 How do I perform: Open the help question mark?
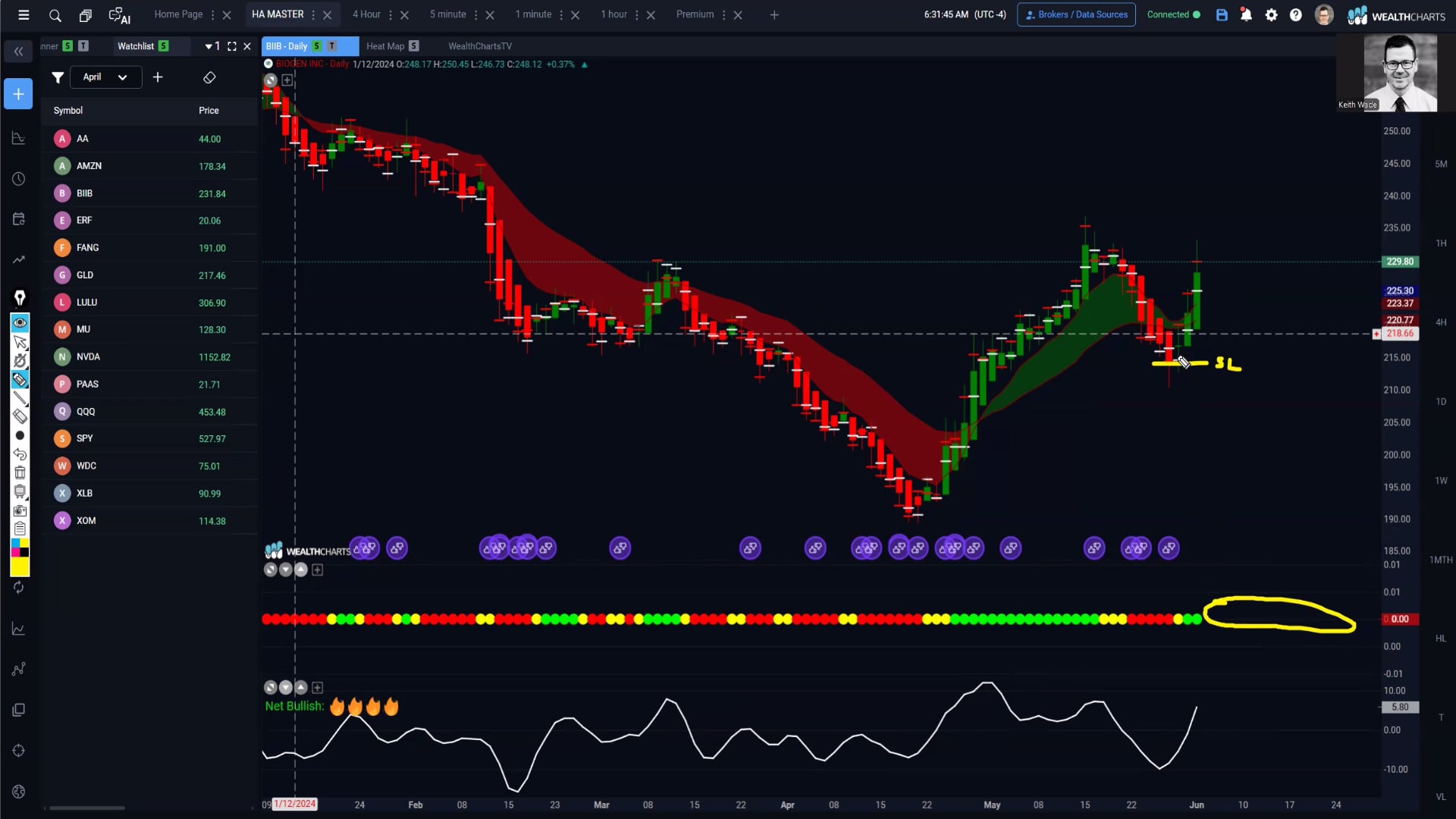pyautogui.click(x=1296, y=14)
